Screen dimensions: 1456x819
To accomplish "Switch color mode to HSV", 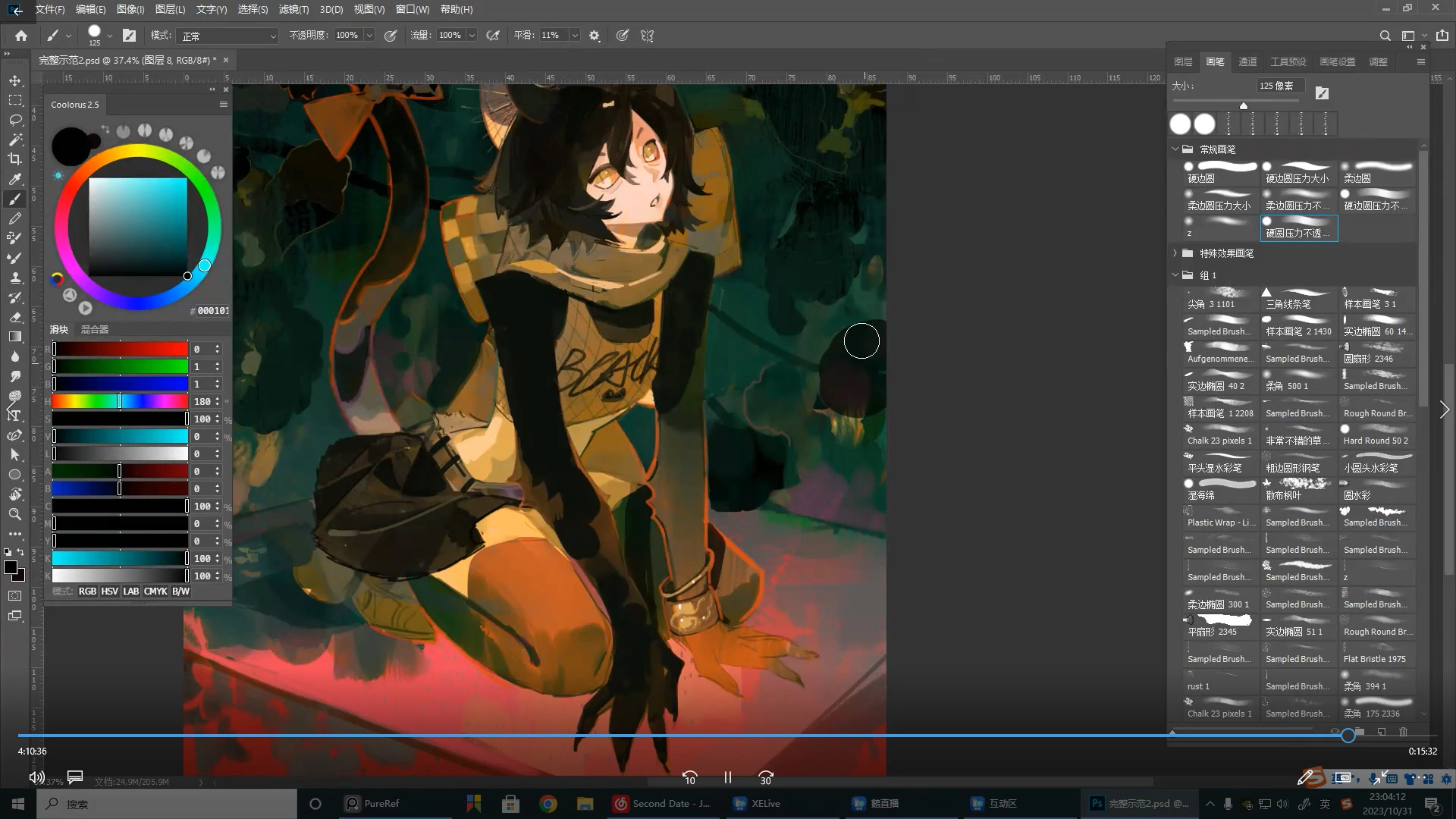I will tap(109, 591).
